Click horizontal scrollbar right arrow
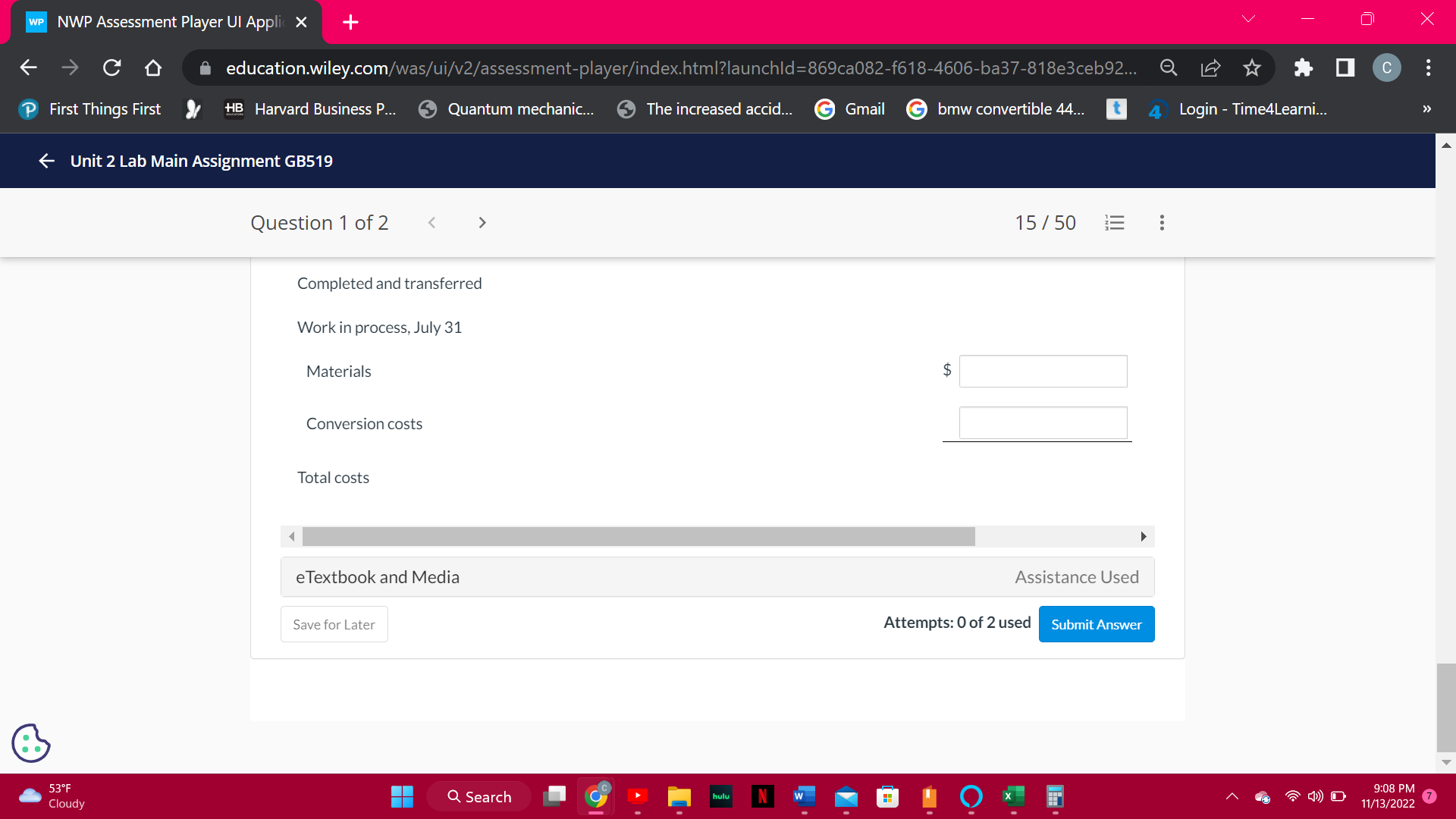 pos(1144,537)
